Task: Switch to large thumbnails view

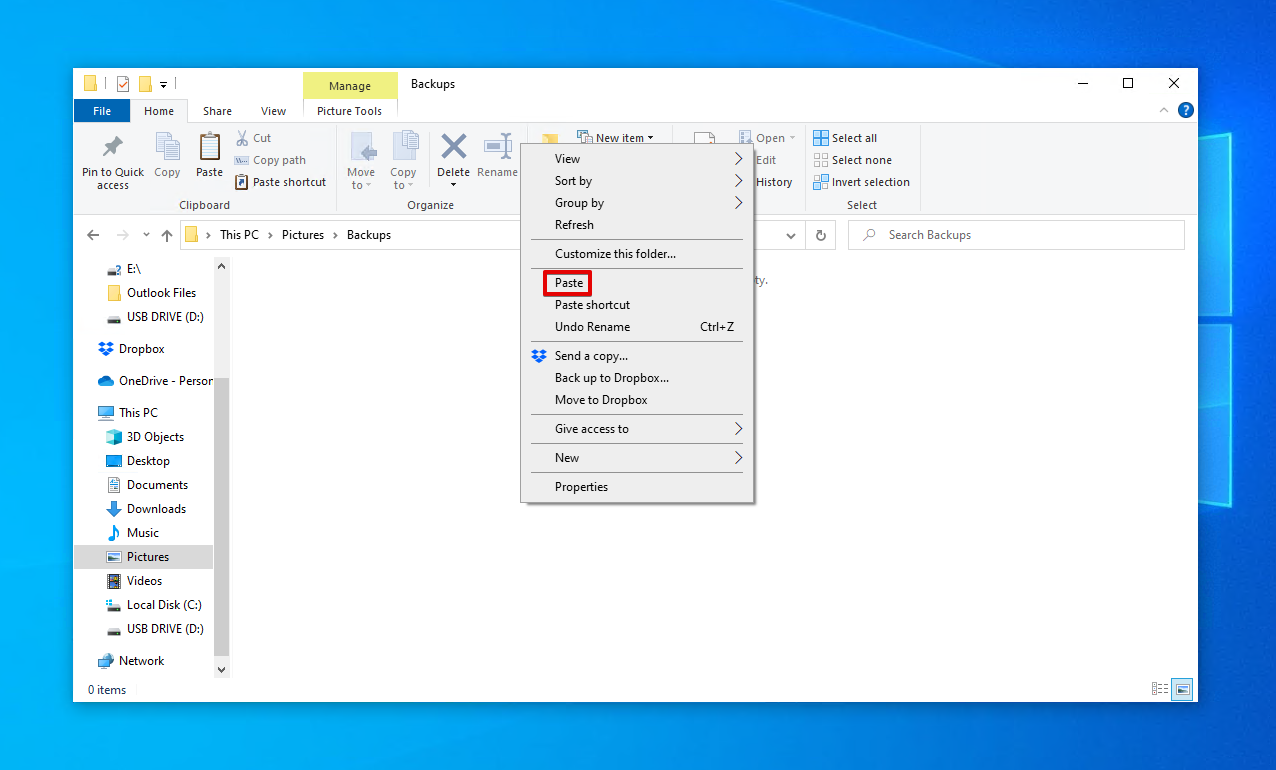Action: pos(1181,688)
